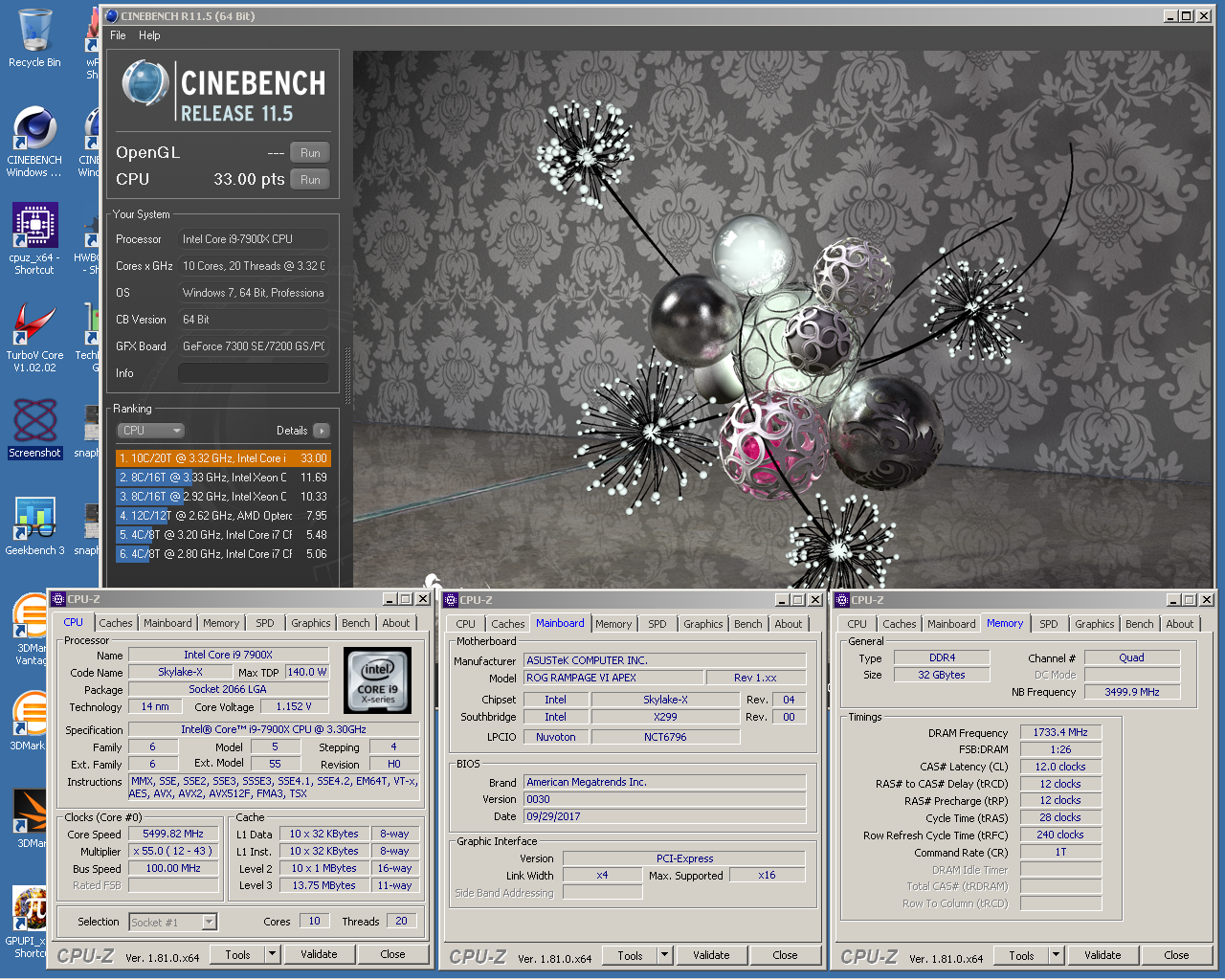Viewport: 1225px width, 980px height.
Task: Open the CPU ranking dropdown
Action: click(x=150, y=431)
